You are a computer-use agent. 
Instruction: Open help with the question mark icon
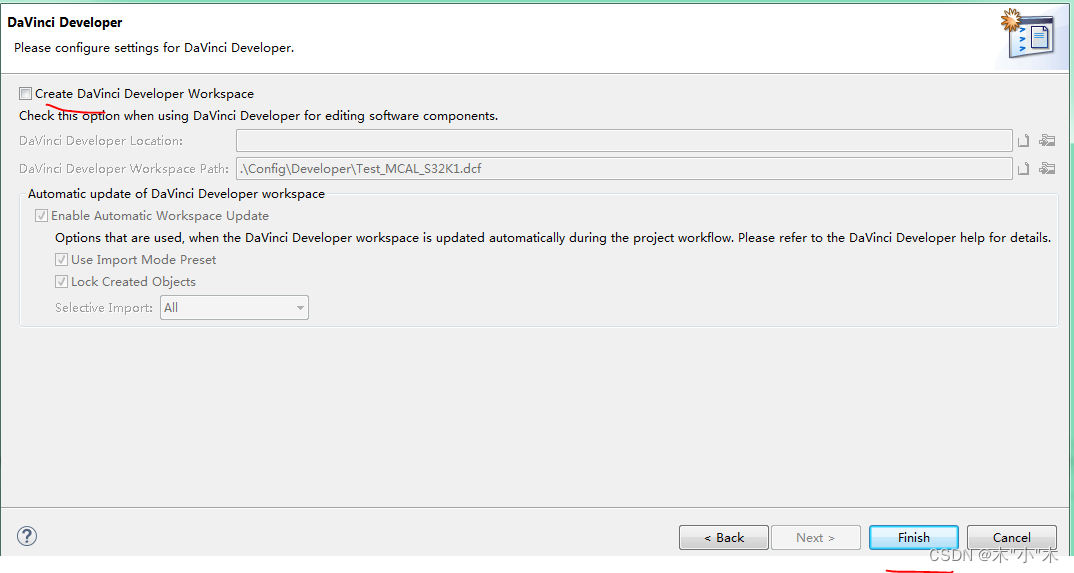[x=27, y=536]
